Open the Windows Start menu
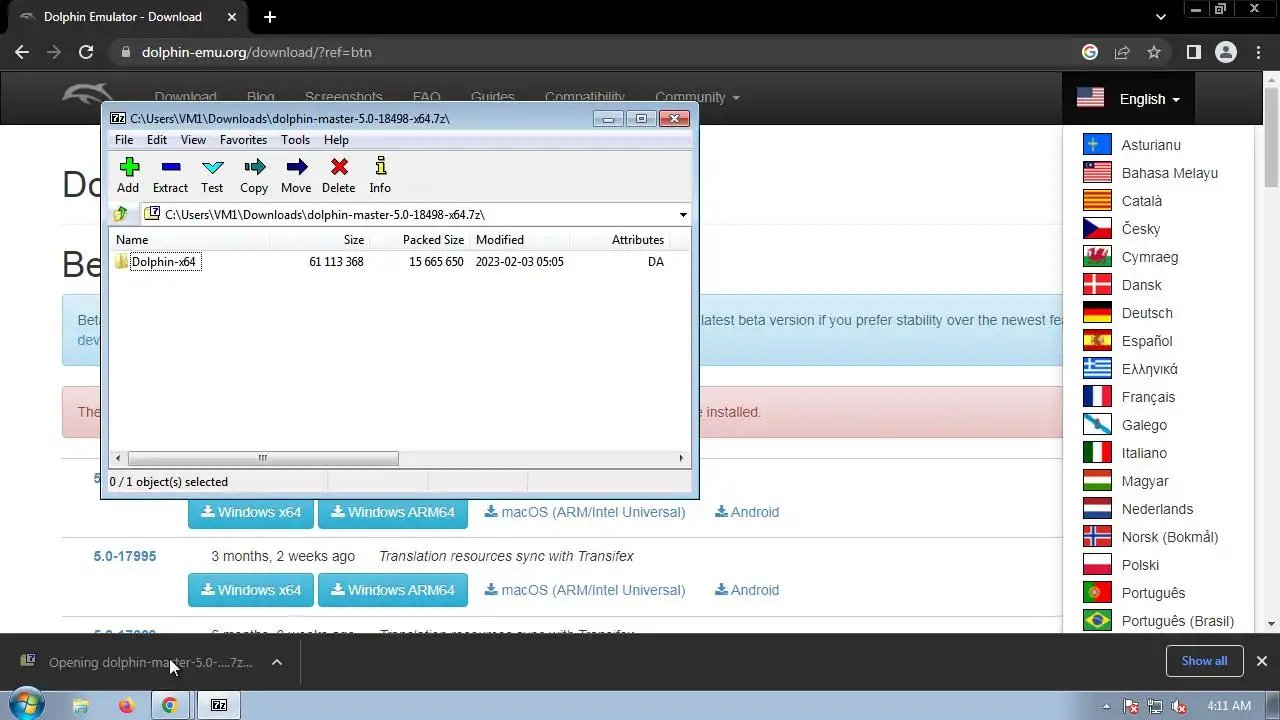The image size is (1280, 720). pos(26,705)
